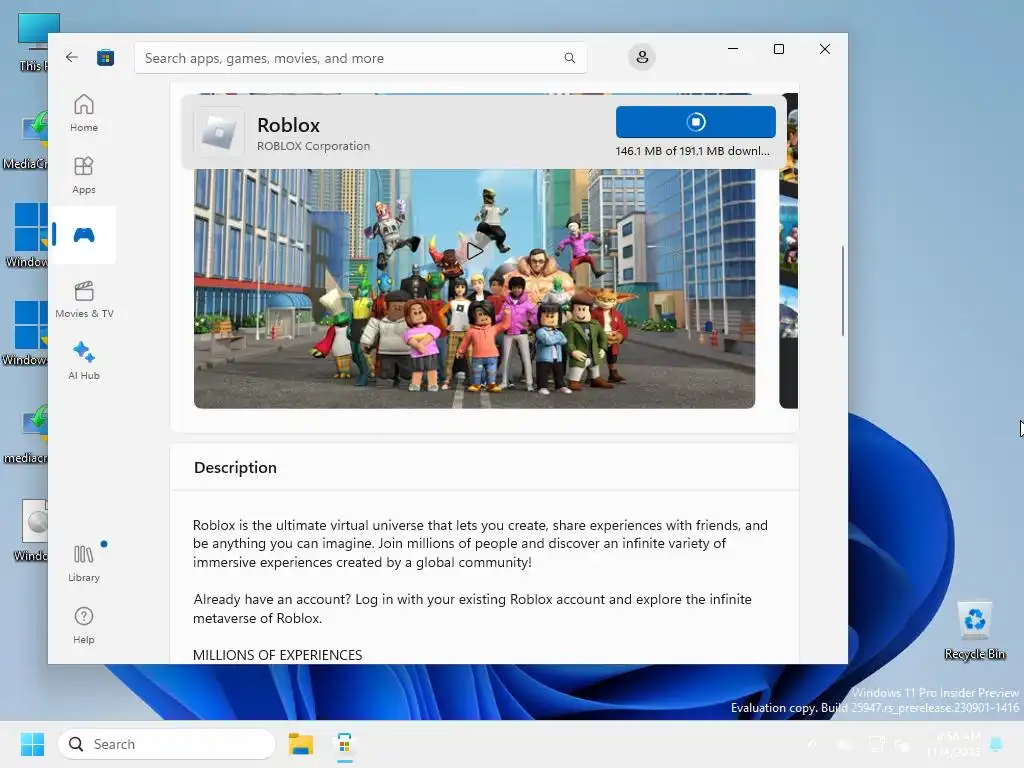Open Apps section in the sidebar
This screenshot has width=1024, height=768.
click(84, 175)
